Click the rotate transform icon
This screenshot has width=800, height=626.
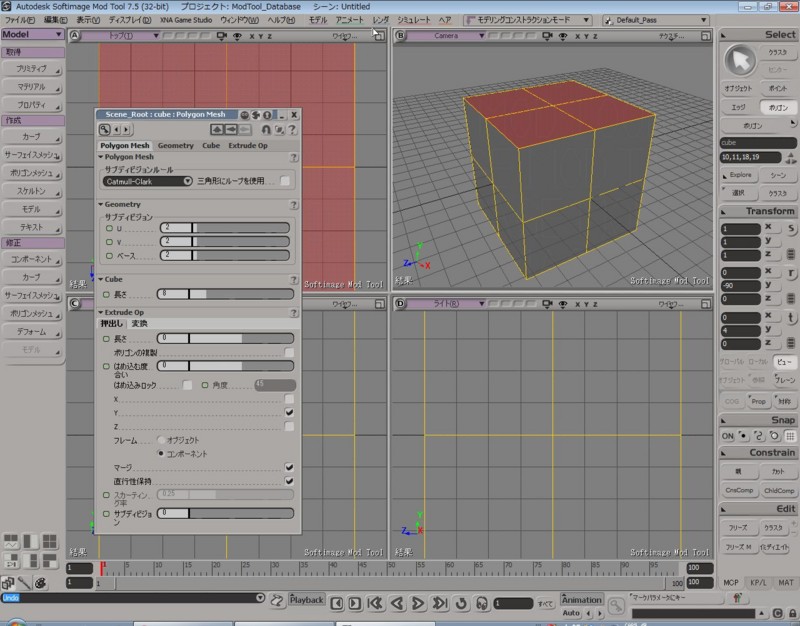(x=791, y=273)
